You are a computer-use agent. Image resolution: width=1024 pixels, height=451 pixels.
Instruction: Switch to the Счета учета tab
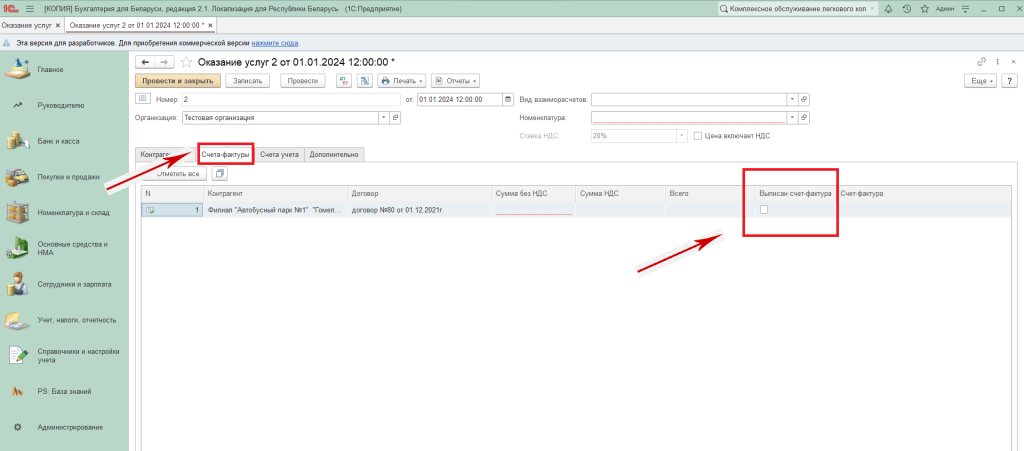point(279,154)
